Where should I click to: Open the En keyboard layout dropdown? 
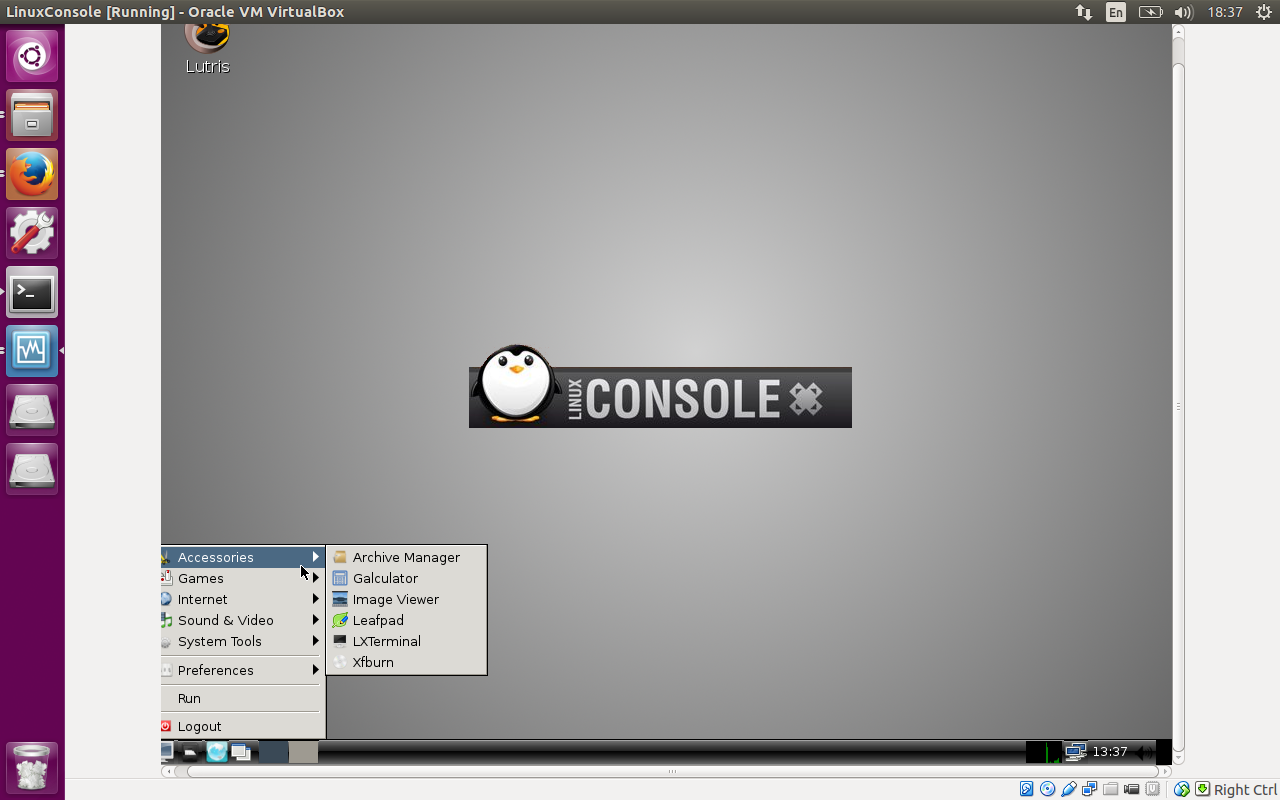click(x=1116, y=12)
